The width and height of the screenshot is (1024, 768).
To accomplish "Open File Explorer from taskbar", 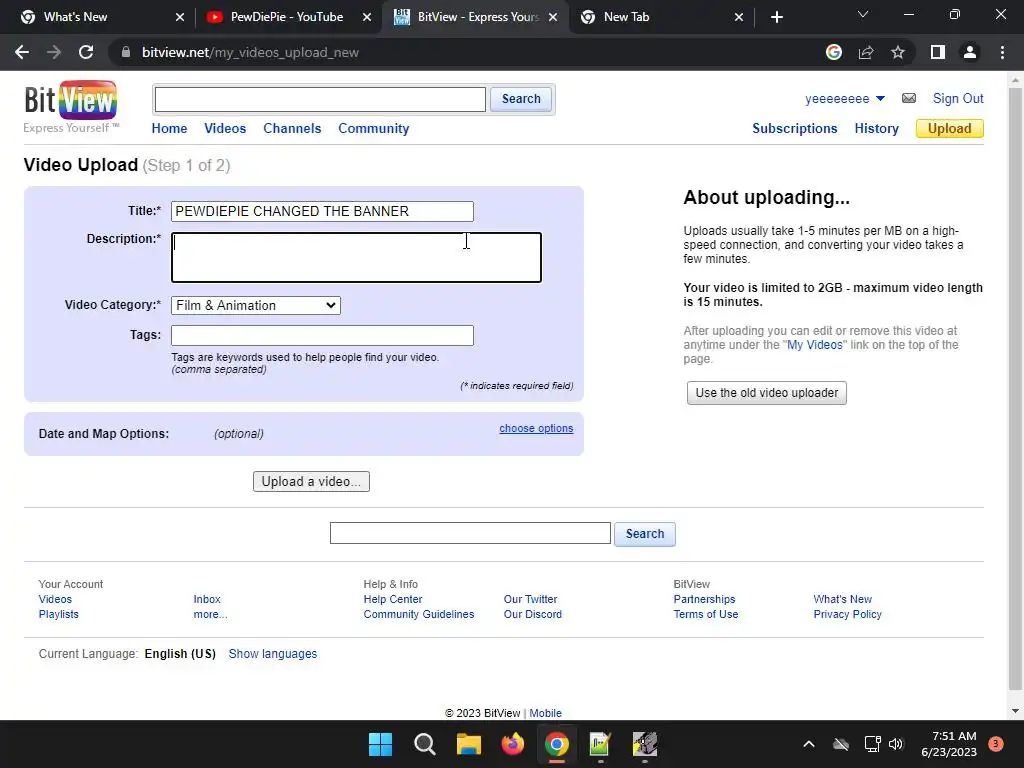I will coord(468,744).
